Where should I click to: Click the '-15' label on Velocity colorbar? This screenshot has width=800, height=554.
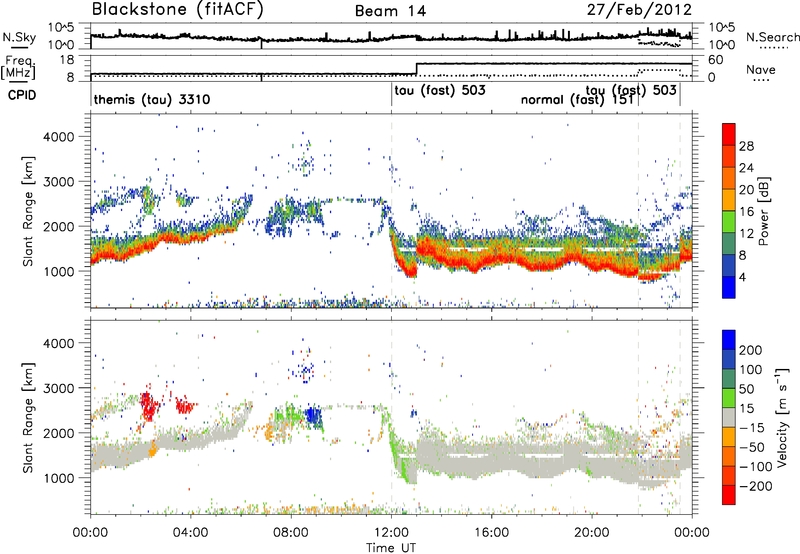(x=752, y=427)
